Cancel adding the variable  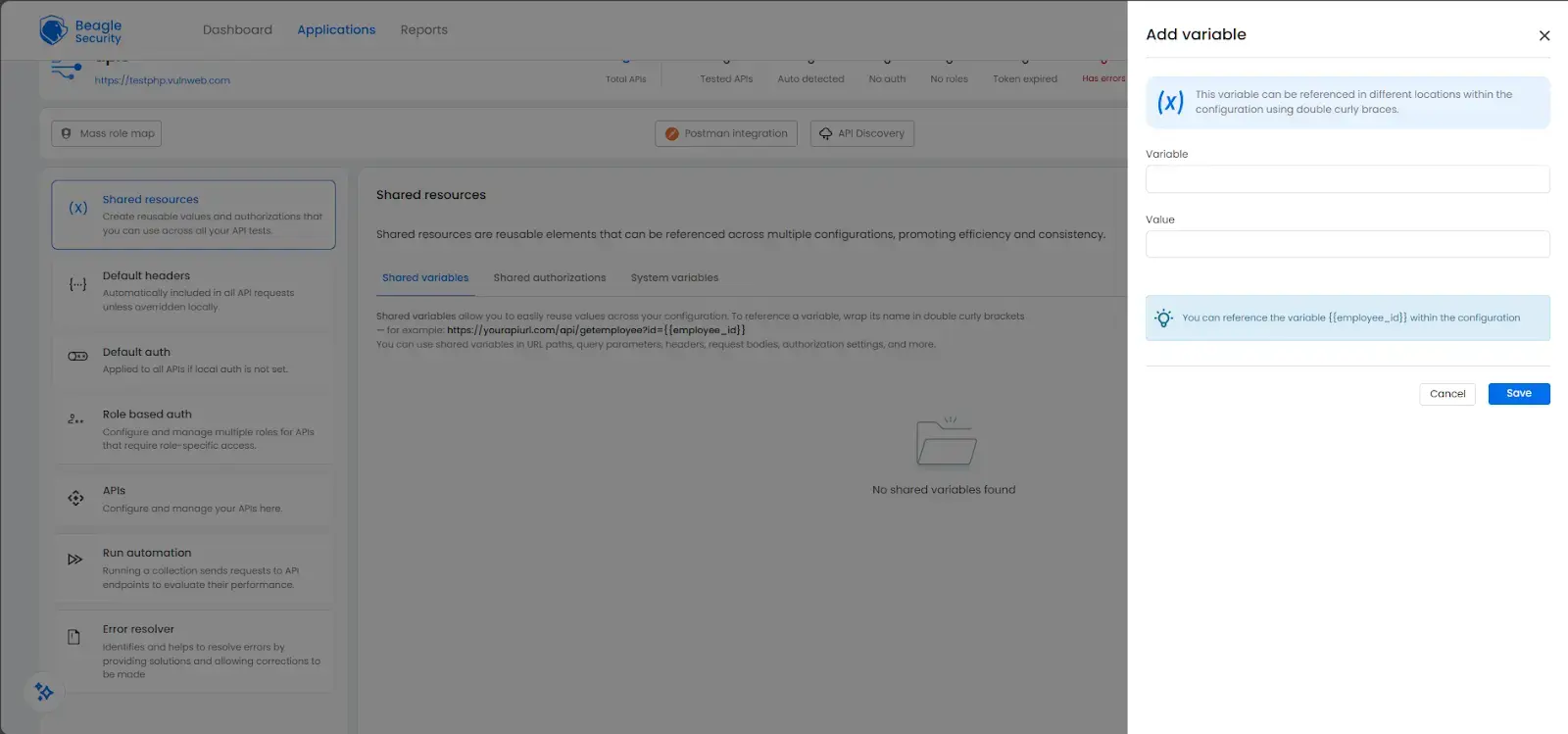(1446, 394)
